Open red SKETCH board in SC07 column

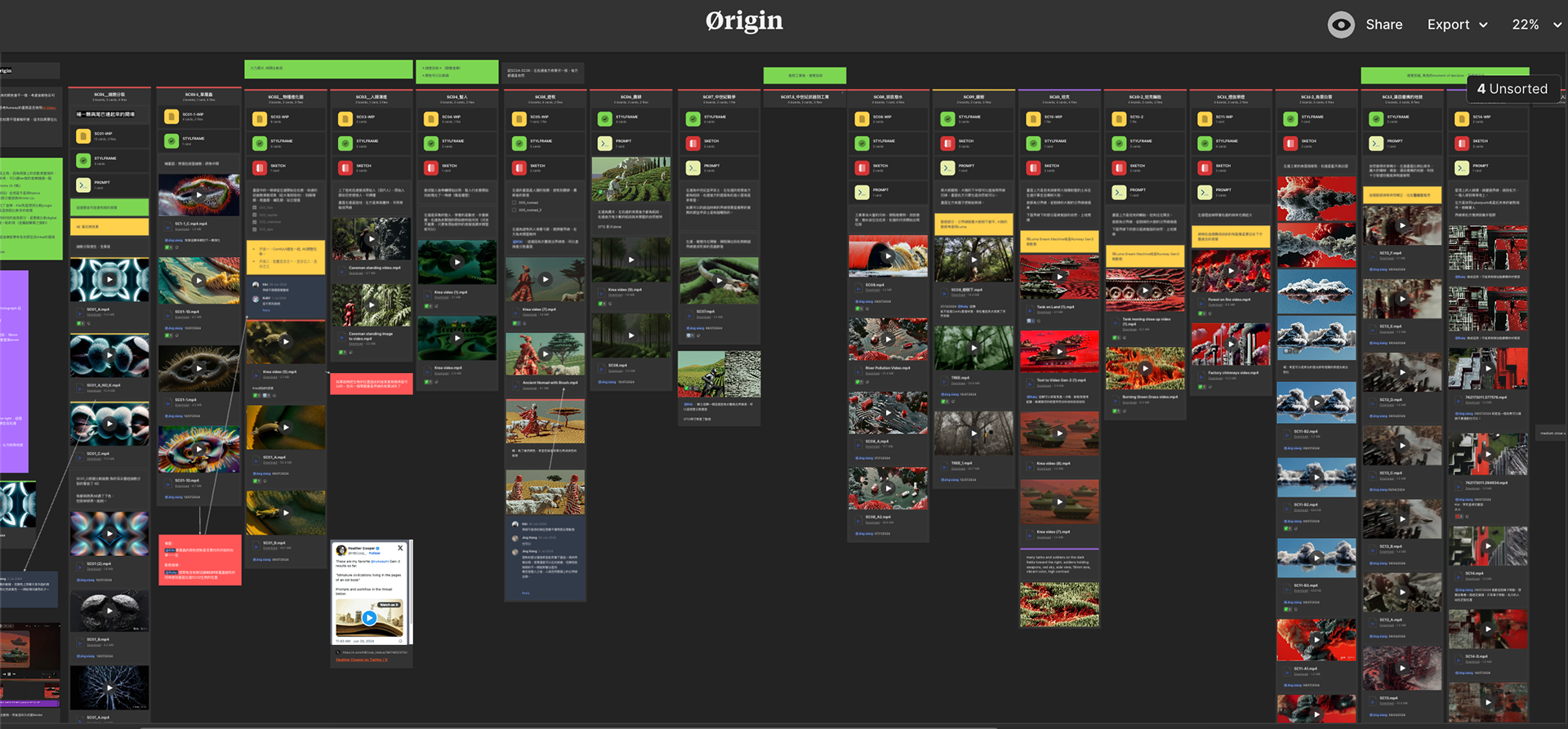693,144
